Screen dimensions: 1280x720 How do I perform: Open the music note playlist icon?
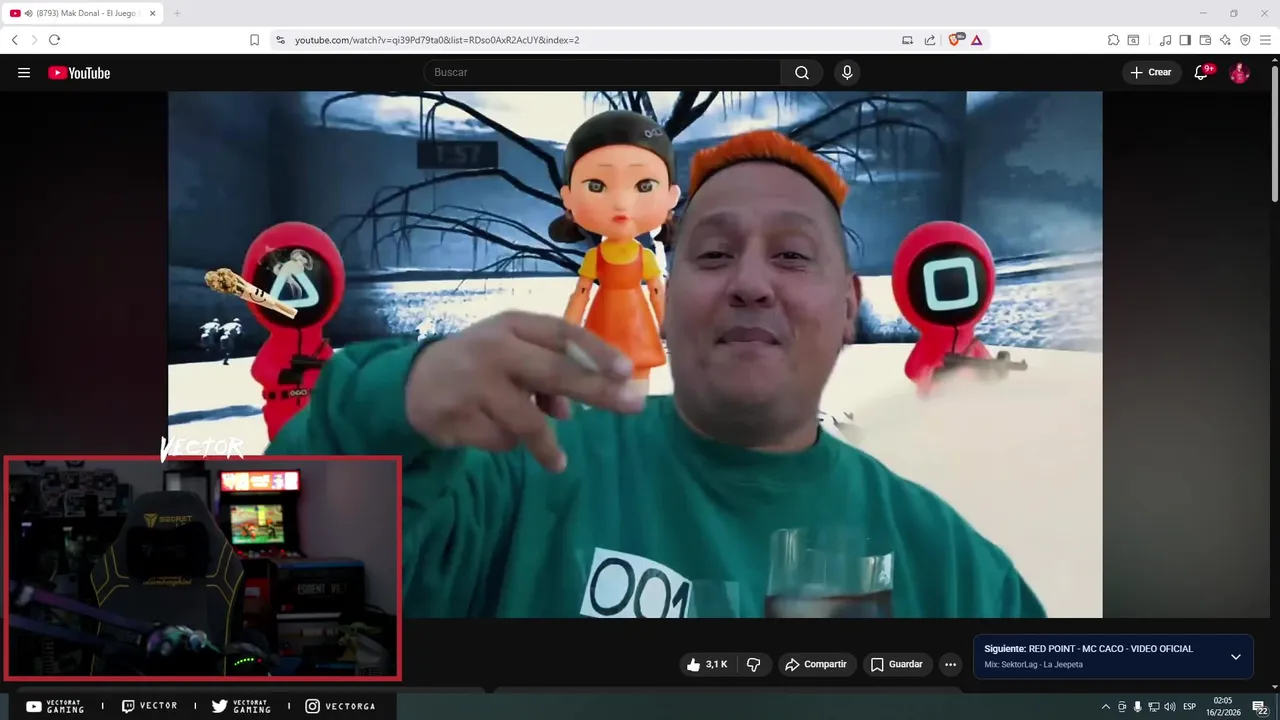(x=1165, y=40)
